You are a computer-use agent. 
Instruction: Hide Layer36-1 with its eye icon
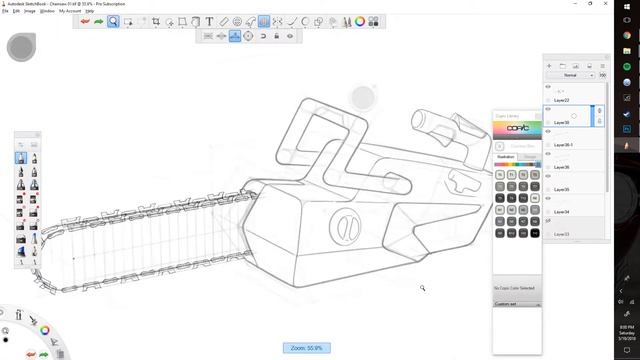coord(548,131)
